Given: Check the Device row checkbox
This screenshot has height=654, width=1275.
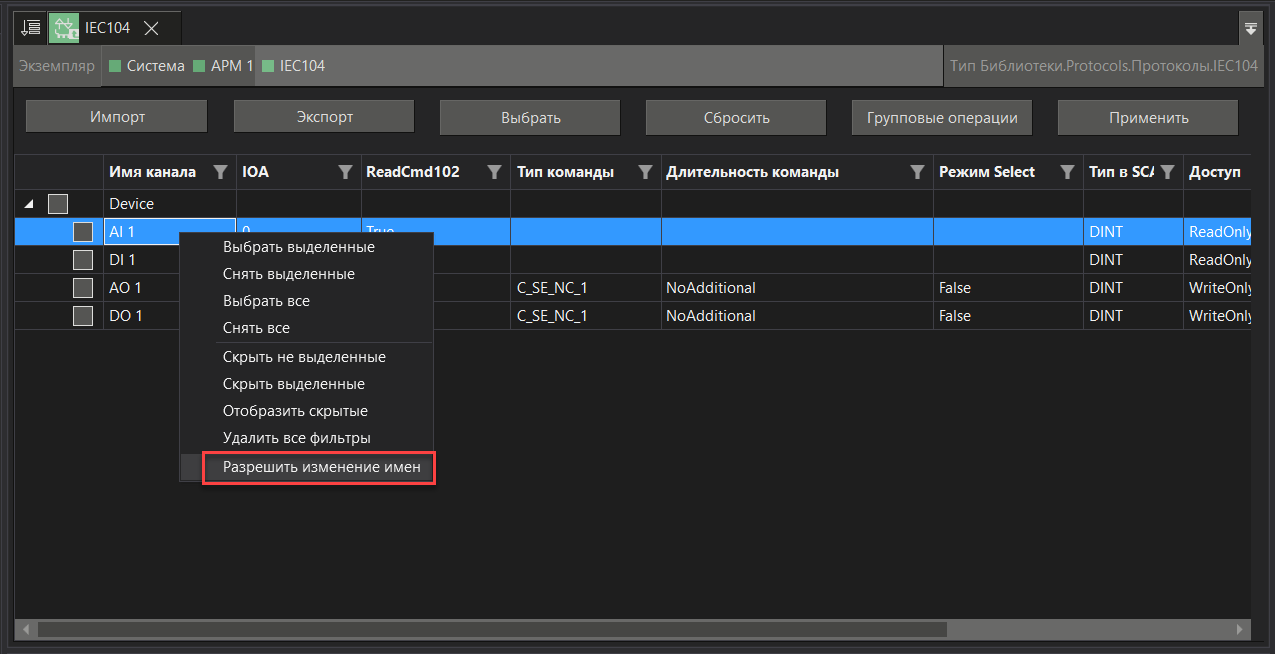Looking at the screenshot, I should pyautogui.click(x=58, y=204).
